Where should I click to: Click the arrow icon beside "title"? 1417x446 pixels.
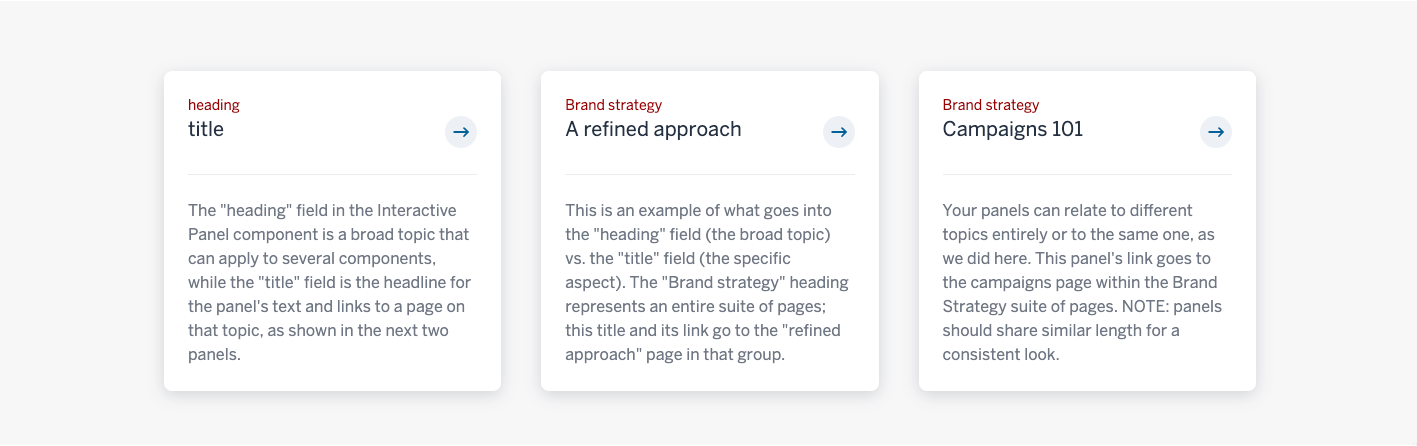(461, 131)
